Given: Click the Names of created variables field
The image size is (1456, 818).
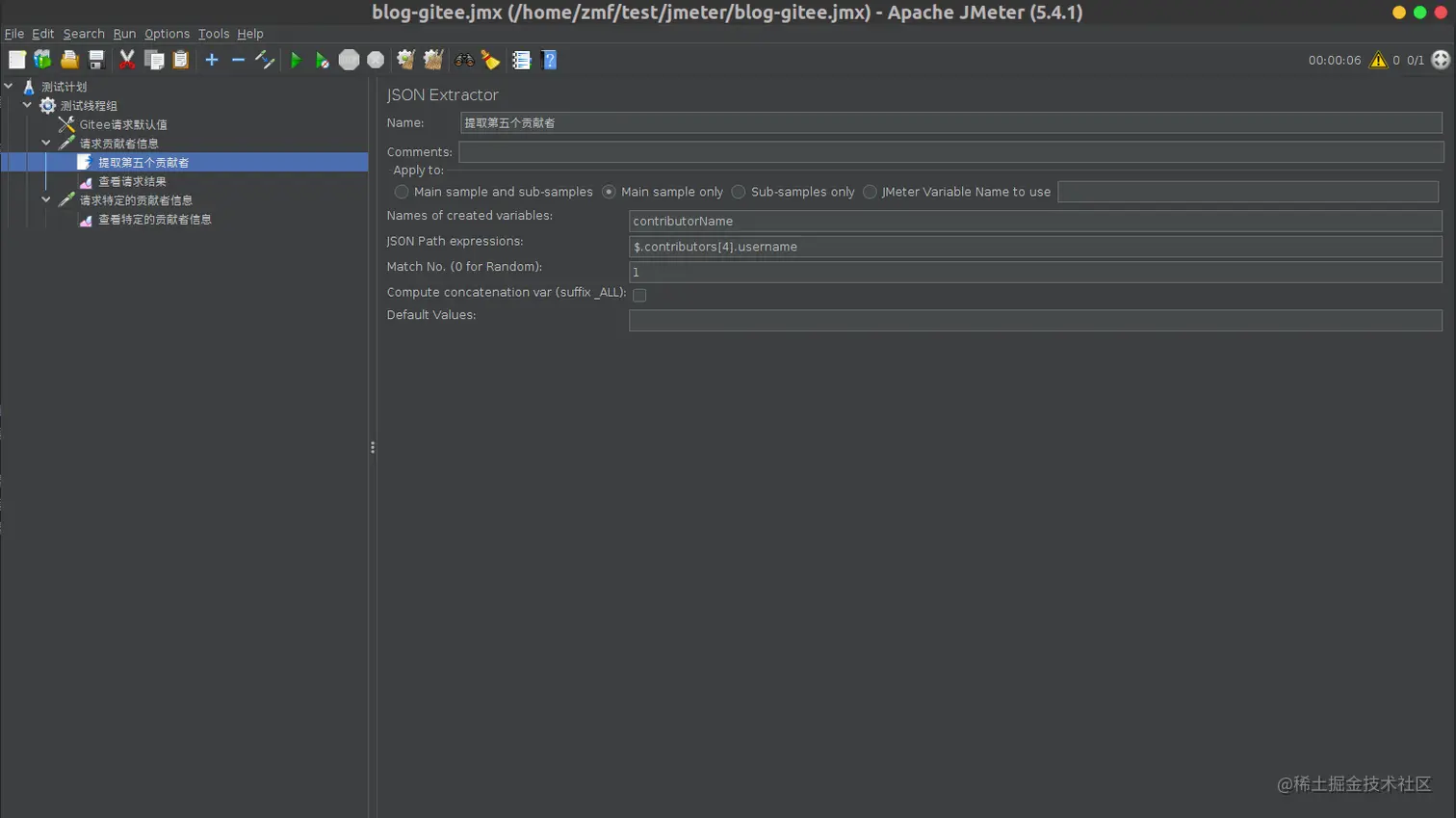Looking at the screenshot, I should click(x=1035, y=221).
